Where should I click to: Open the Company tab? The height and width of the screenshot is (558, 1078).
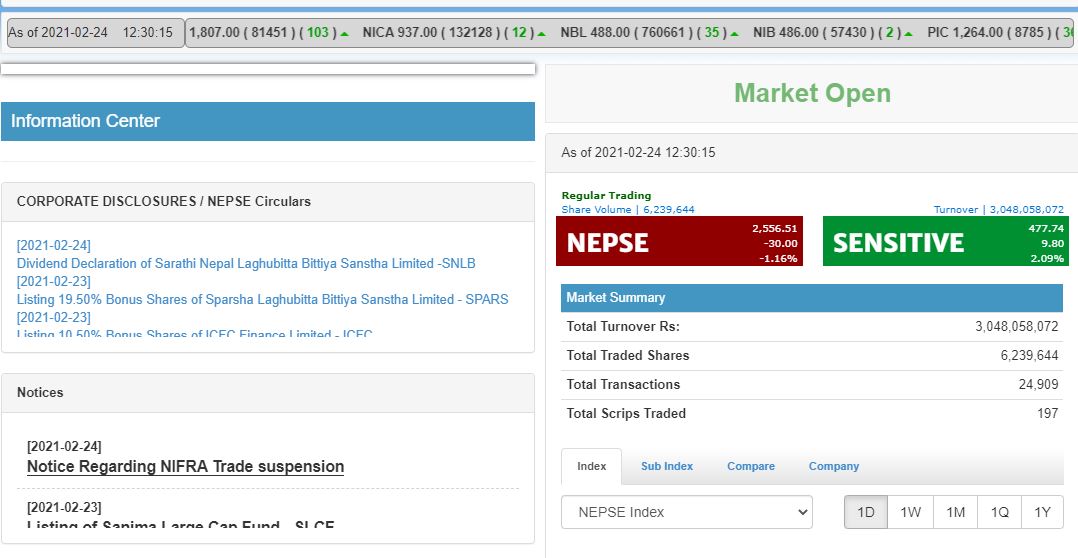(833, 466)
